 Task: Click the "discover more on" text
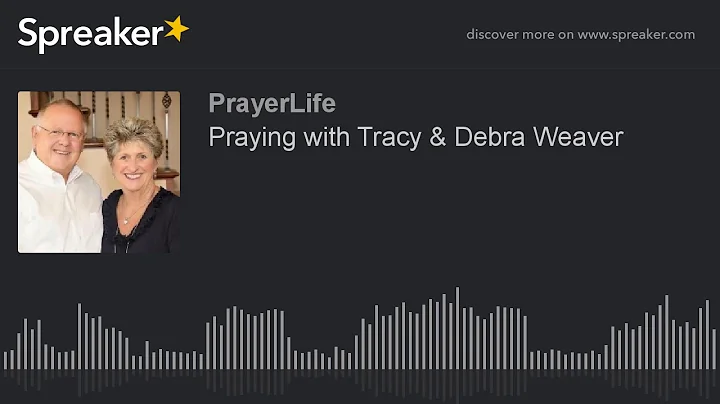520,35
